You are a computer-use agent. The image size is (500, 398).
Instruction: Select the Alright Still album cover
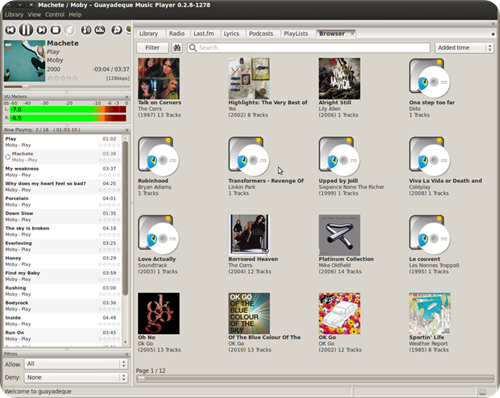(339, 79)
